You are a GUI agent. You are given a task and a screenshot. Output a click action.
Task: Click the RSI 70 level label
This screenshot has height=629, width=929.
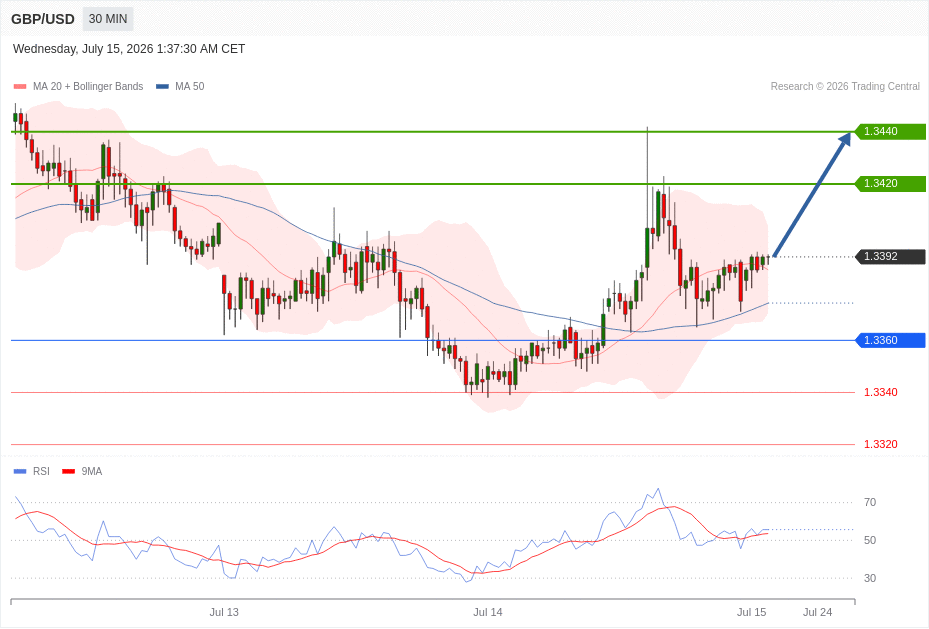tap(870, 502)
